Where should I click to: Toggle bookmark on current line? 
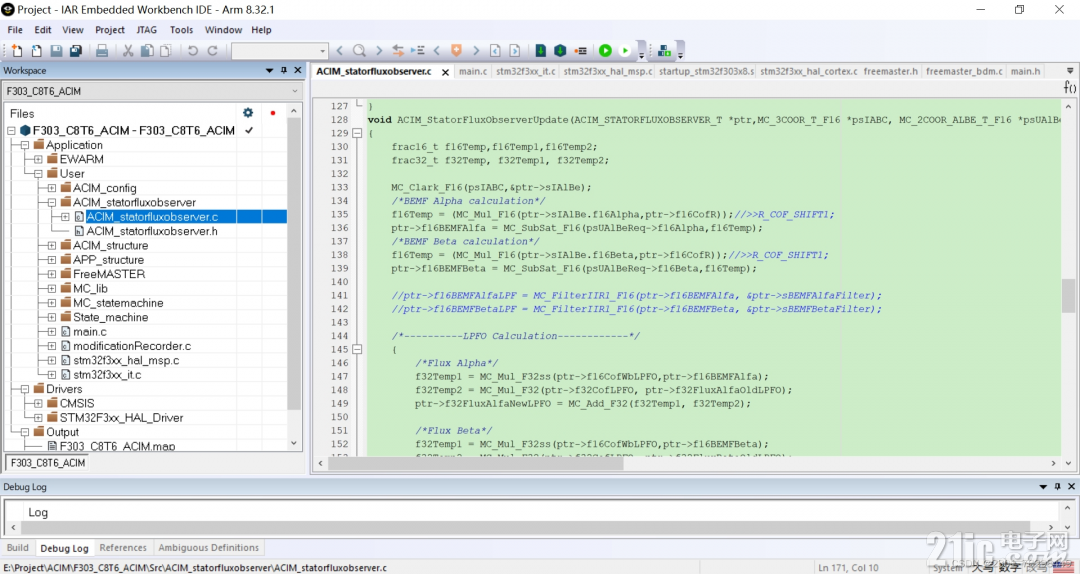tap(456, 50)
